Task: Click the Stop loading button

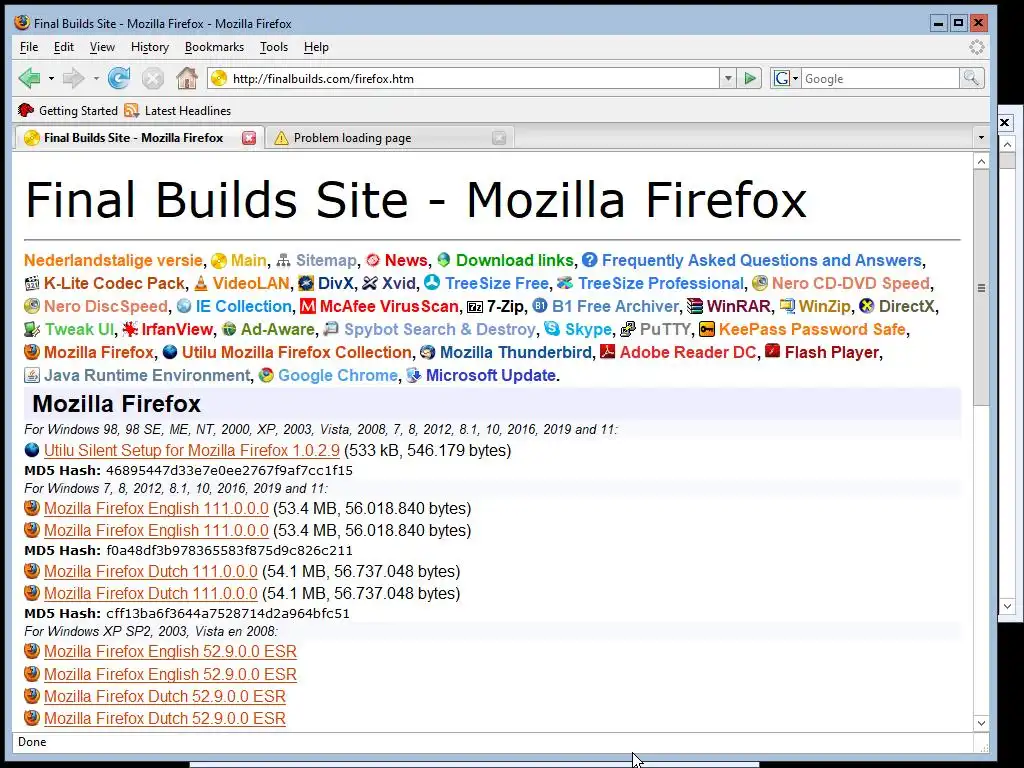Action: coord(153,79)
